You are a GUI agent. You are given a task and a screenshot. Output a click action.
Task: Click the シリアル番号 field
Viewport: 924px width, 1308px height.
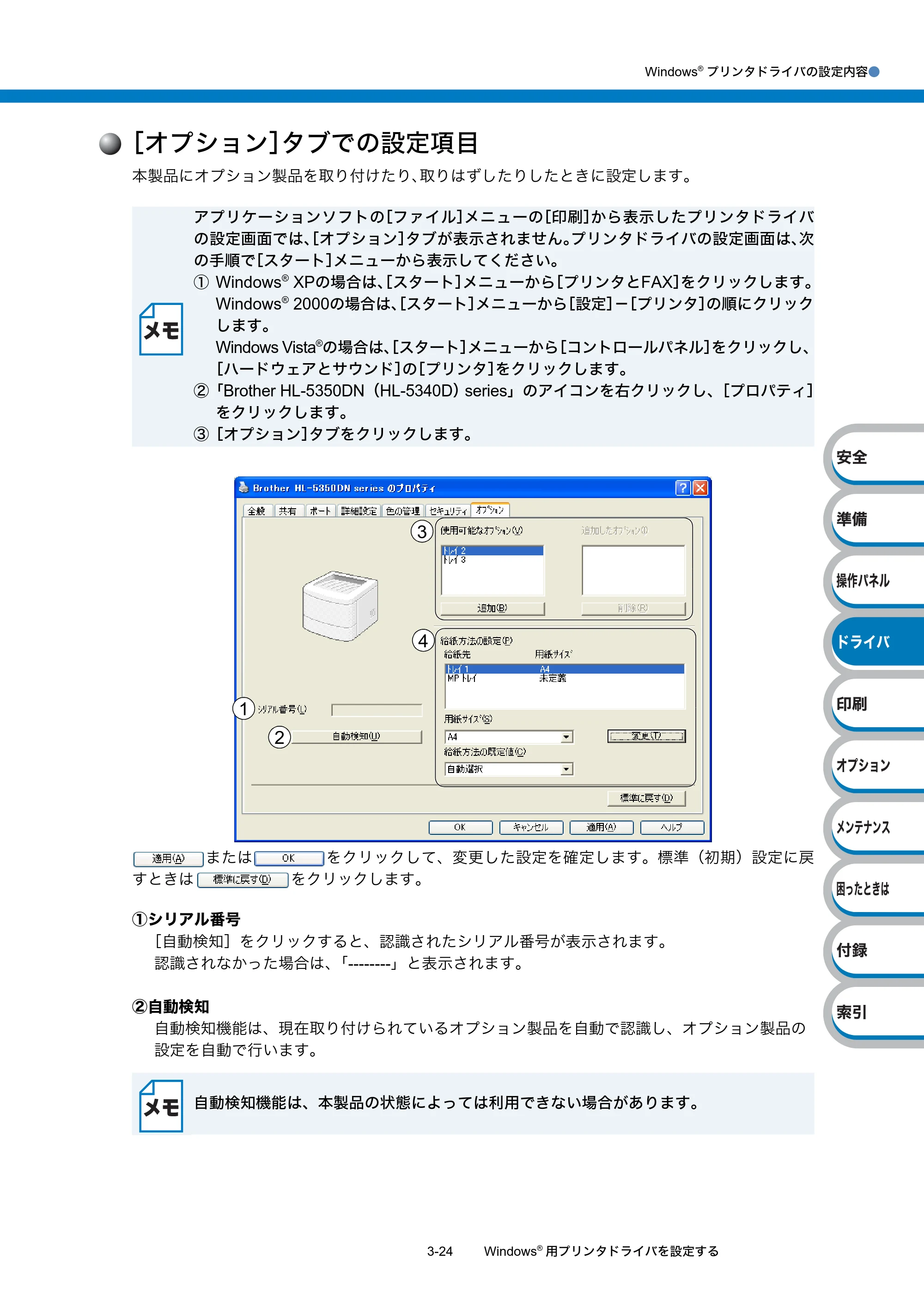(x=377, y=710)
